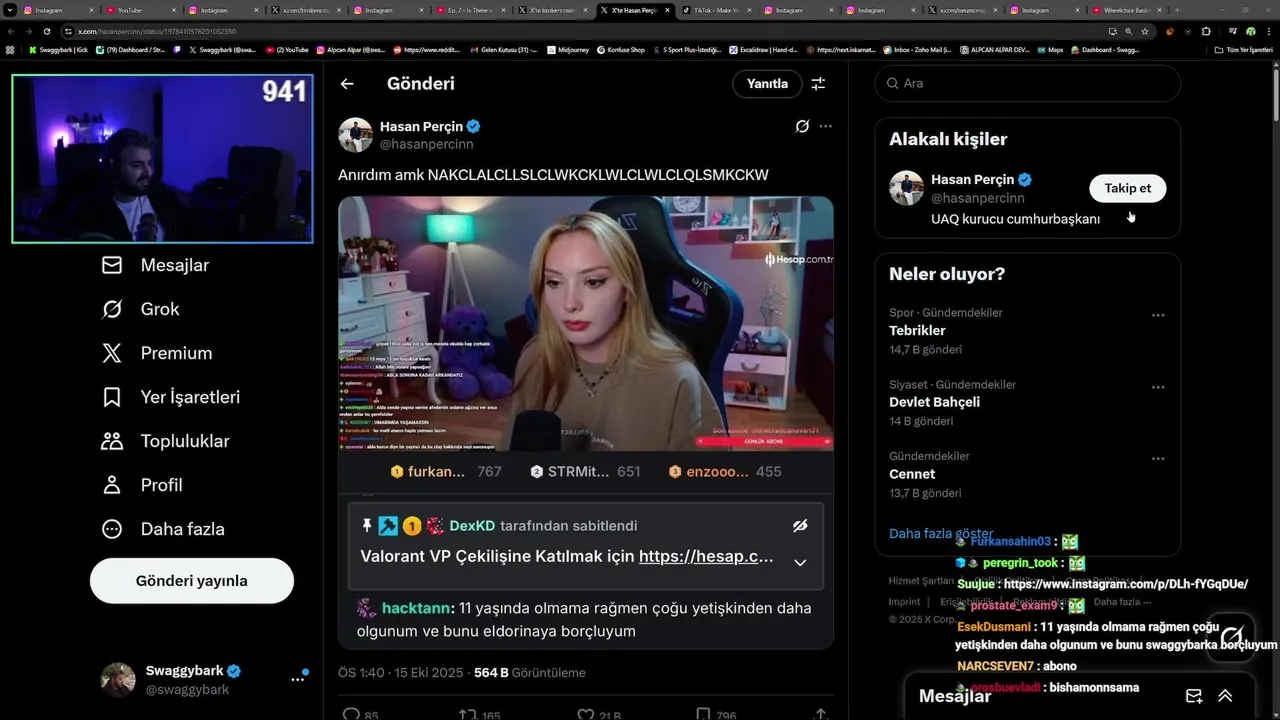Click the like heart icon below the post

point(586,714)
